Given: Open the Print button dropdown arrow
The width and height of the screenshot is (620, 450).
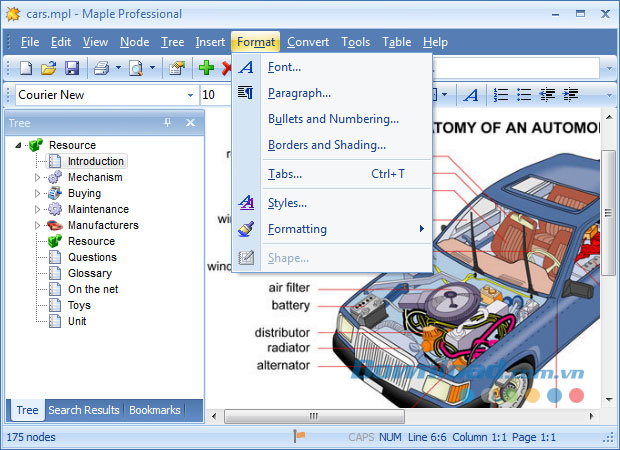Looking at the screenshot, I should (x=118, y=68).
